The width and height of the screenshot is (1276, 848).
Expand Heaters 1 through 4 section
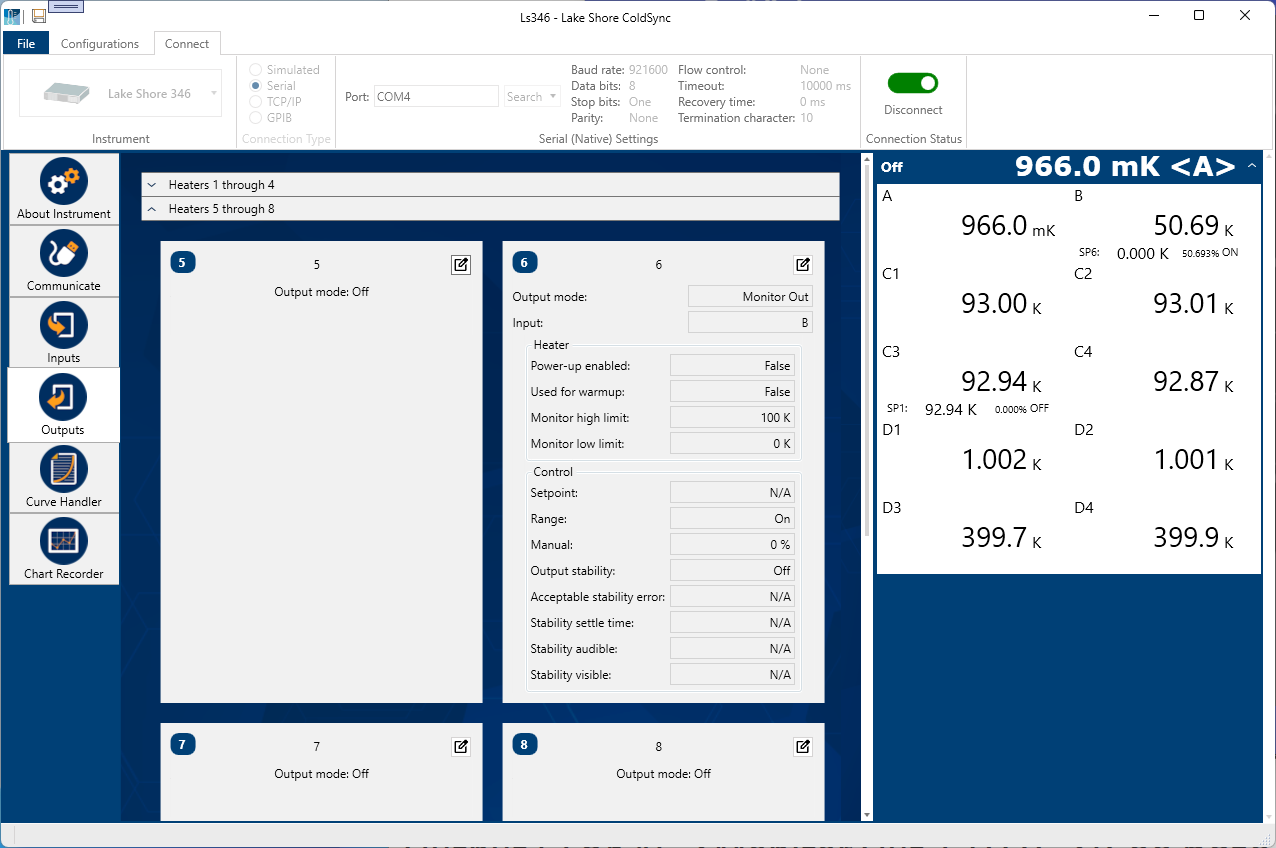(490, 185)
